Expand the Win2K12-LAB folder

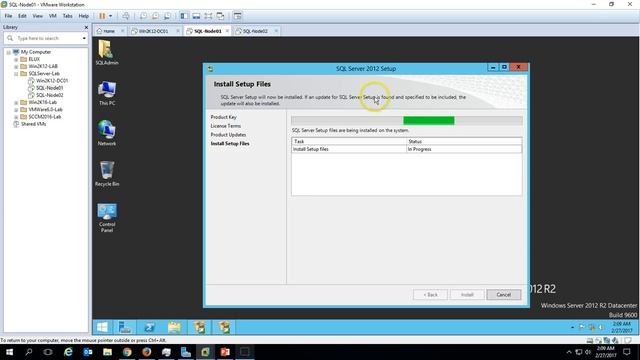click(x=16, y=67)
